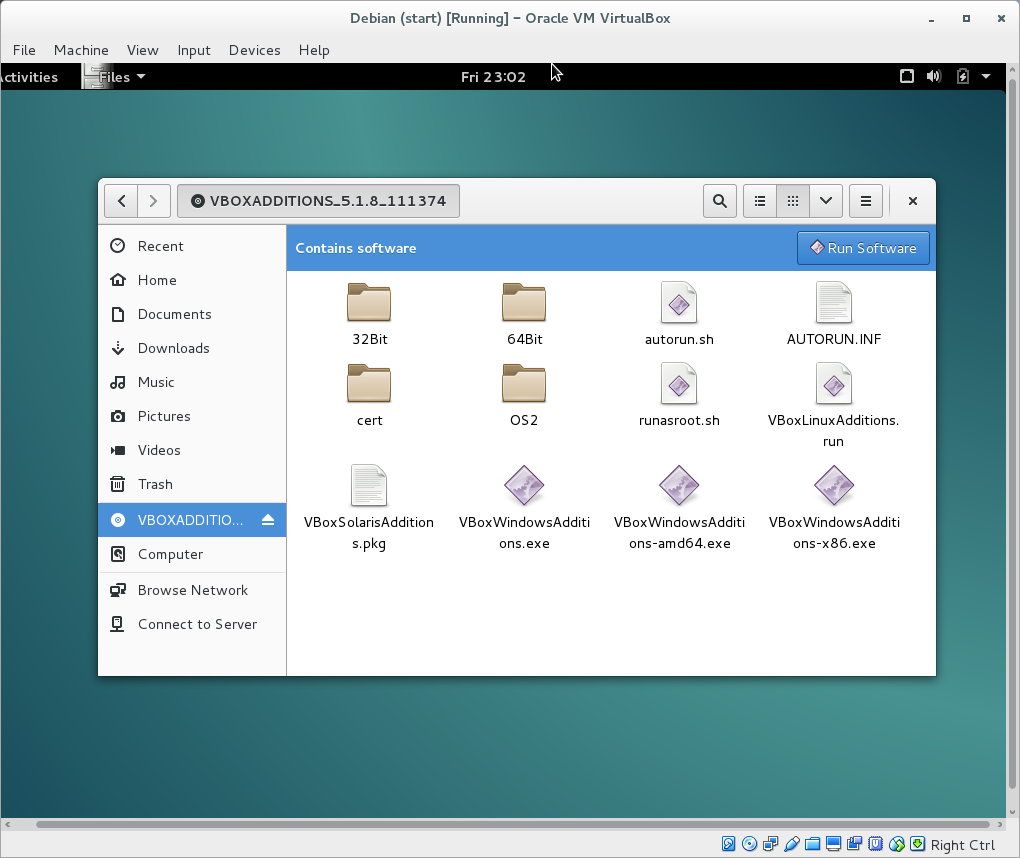This screenshot has width=1020, height=858.
Task: Open the VirtualBox View menu
Action: click(142, 50)
